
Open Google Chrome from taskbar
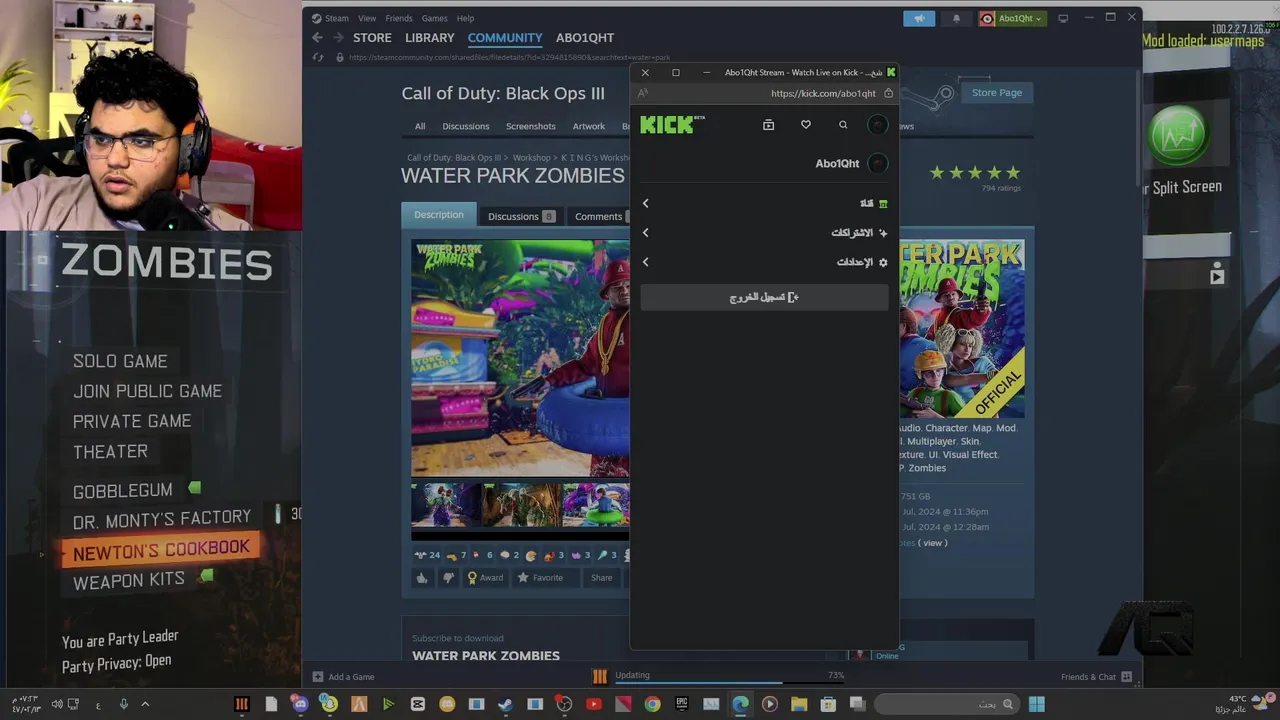tap(652, 704)
